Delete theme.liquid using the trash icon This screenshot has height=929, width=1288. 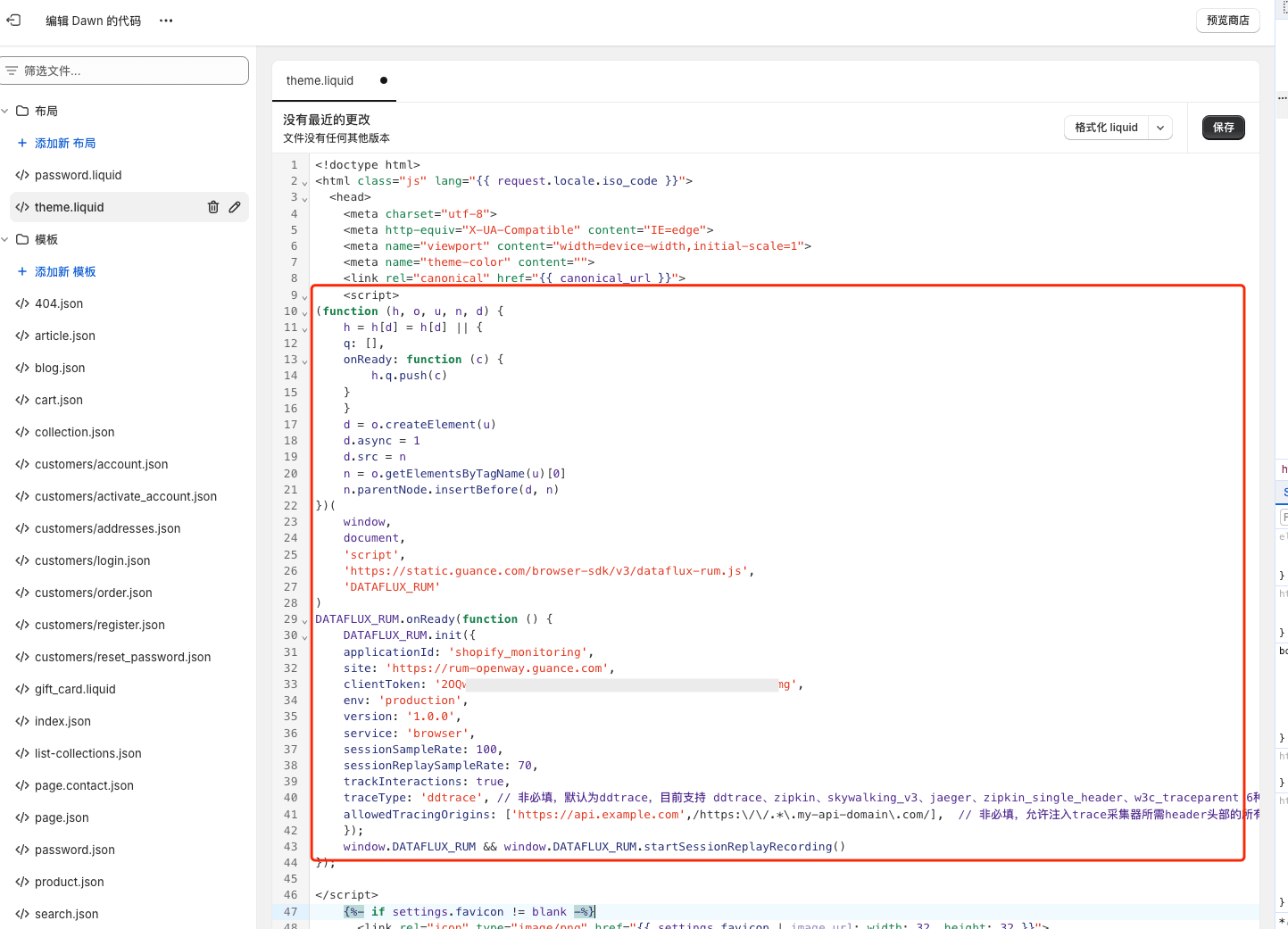tap(213, 207)
